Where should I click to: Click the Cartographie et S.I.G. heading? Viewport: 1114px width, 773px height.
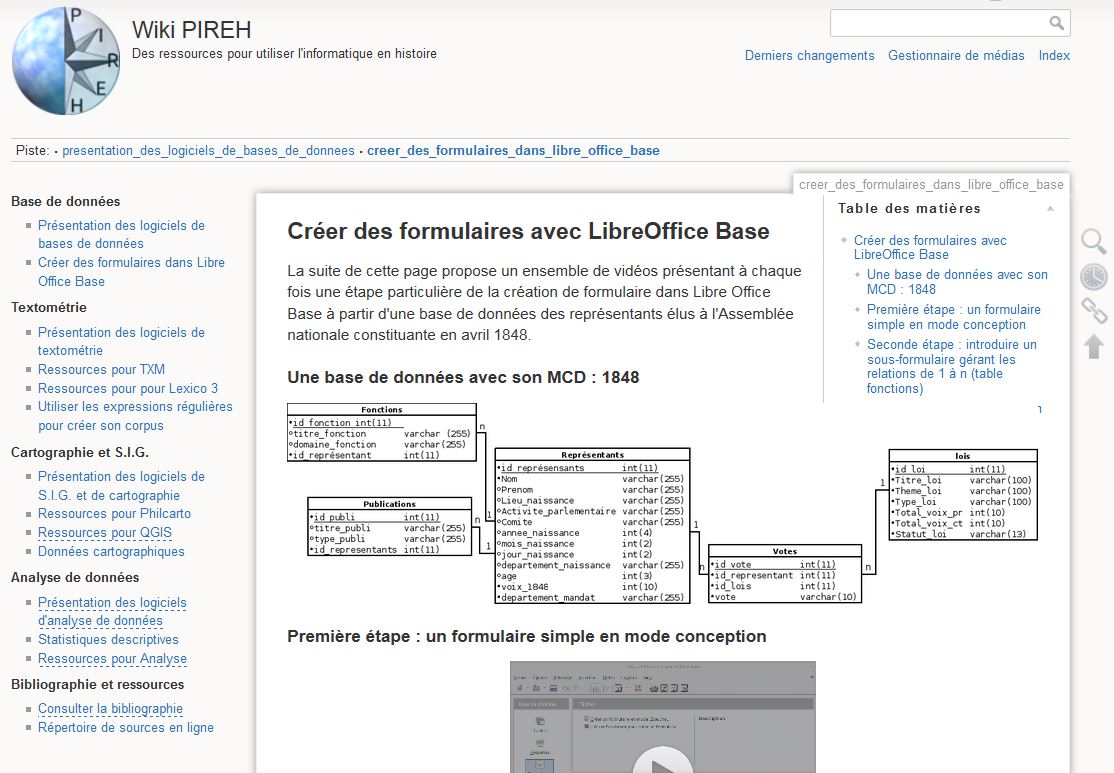(x=80, y=453)
